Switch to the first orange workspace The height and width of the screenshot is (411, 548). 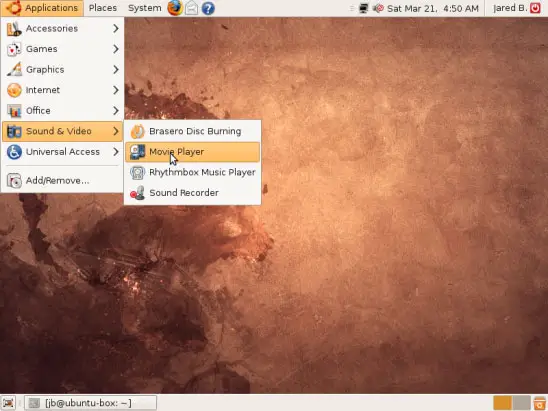click(x=503, y=403)
